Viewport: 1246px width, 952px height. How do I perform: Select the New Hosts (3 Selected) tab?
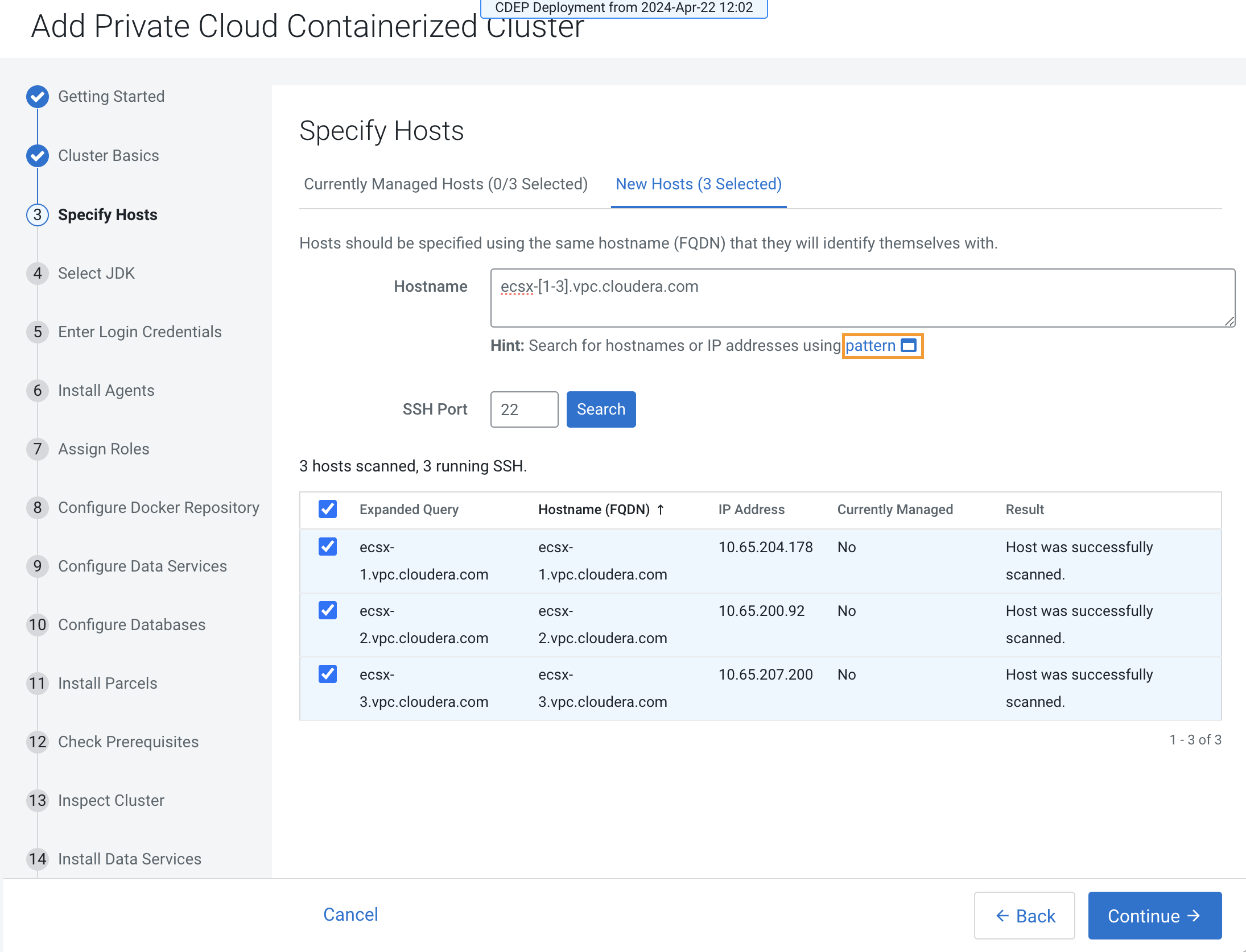coord(699,184)
